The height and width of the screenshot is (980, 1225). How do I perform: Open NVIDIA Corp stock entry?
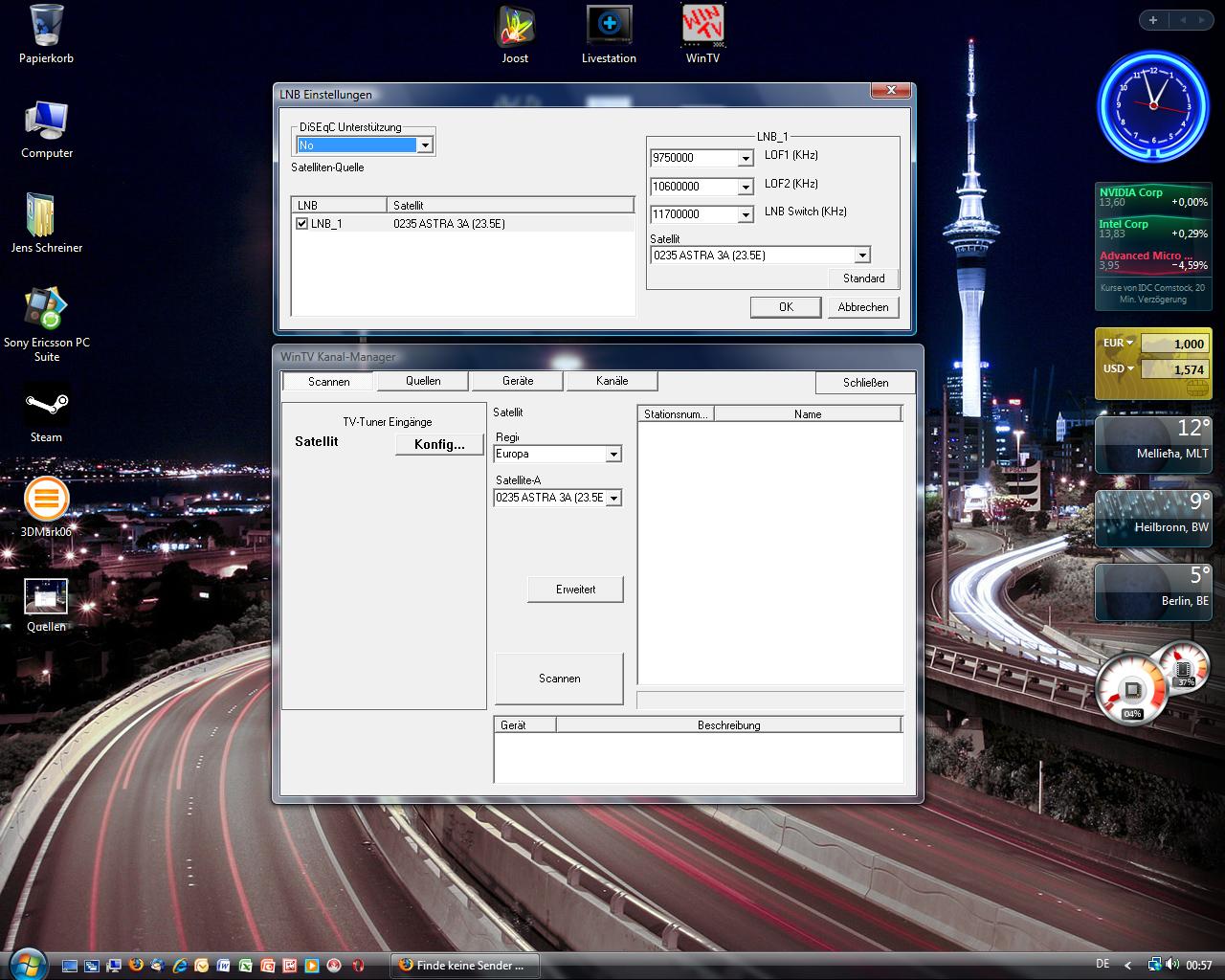(x=1152, y=197)
